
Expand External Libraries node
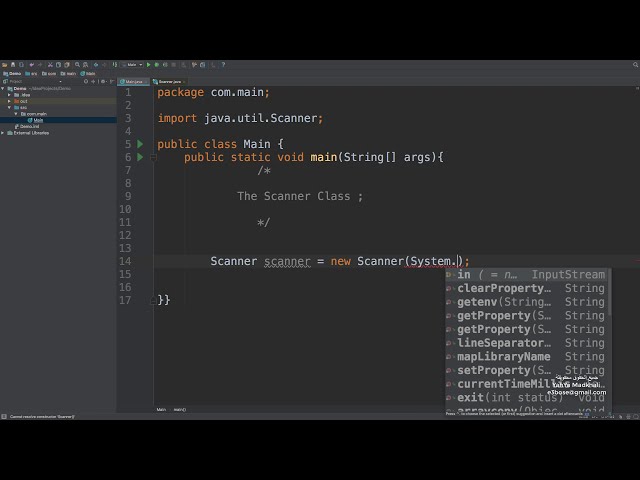click(3, 133)
